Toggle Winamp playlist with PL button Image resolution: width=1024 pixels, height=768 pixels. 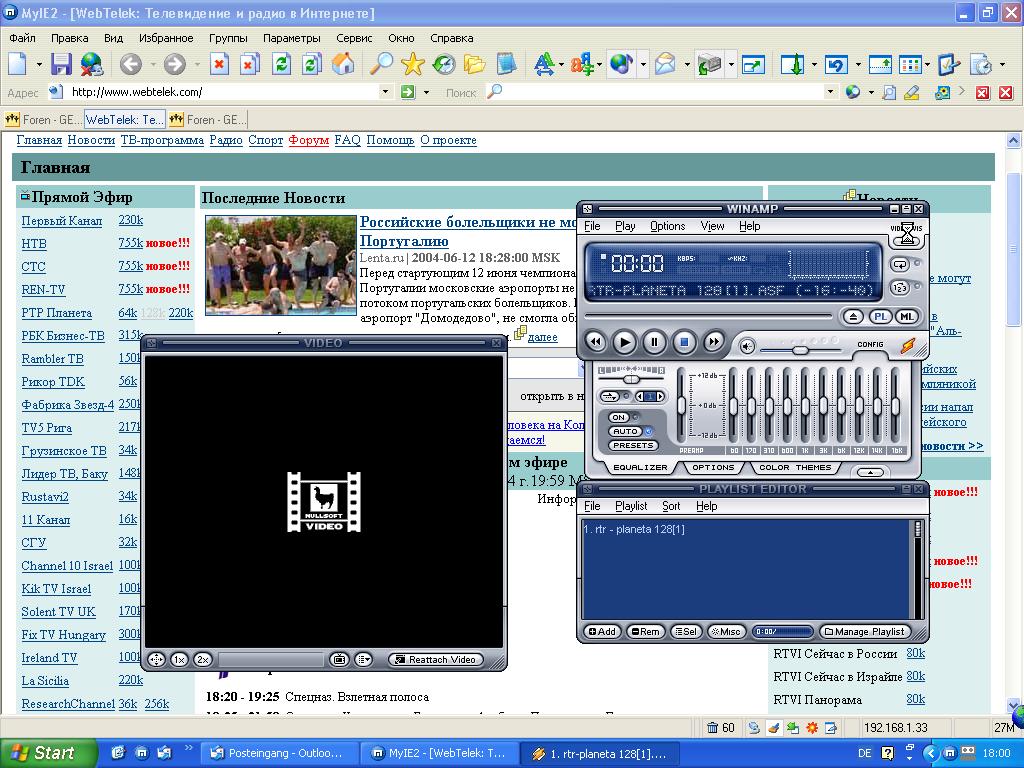coord(880,317)
